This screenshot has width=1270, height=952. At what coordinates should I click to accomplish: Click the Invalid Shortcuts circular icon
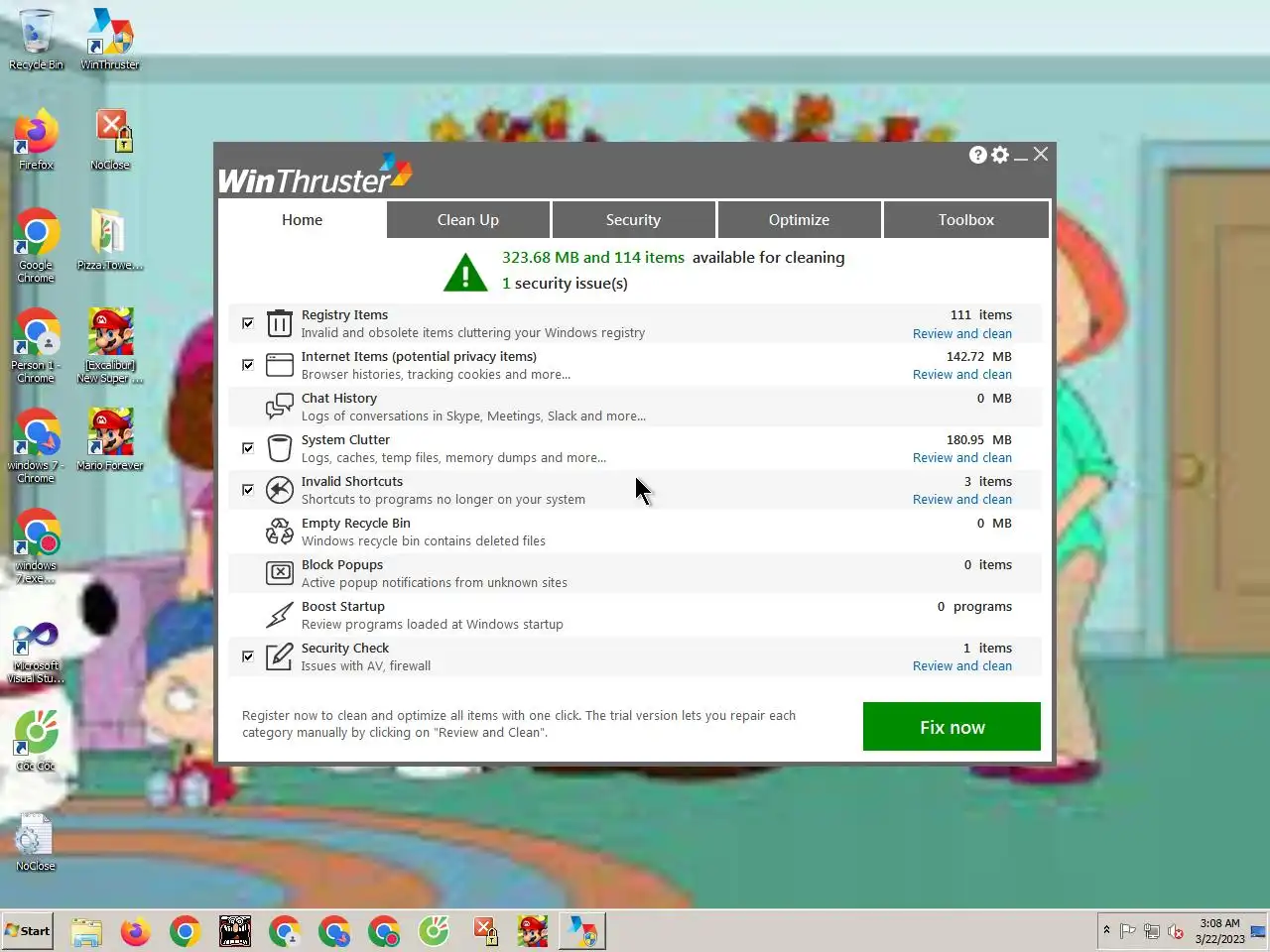pos(280,490)
